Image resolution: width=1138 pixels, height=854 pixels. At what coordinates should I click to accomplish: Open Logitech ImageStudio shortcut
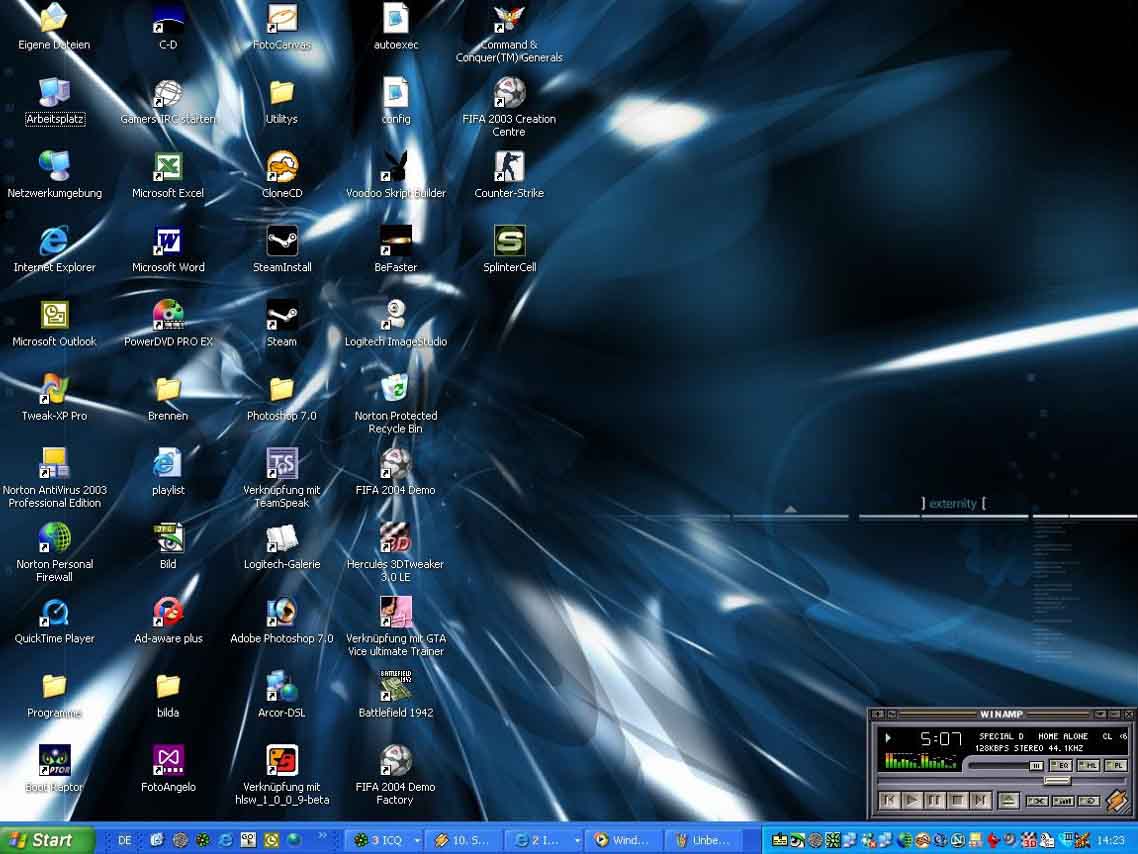point(396,324)
